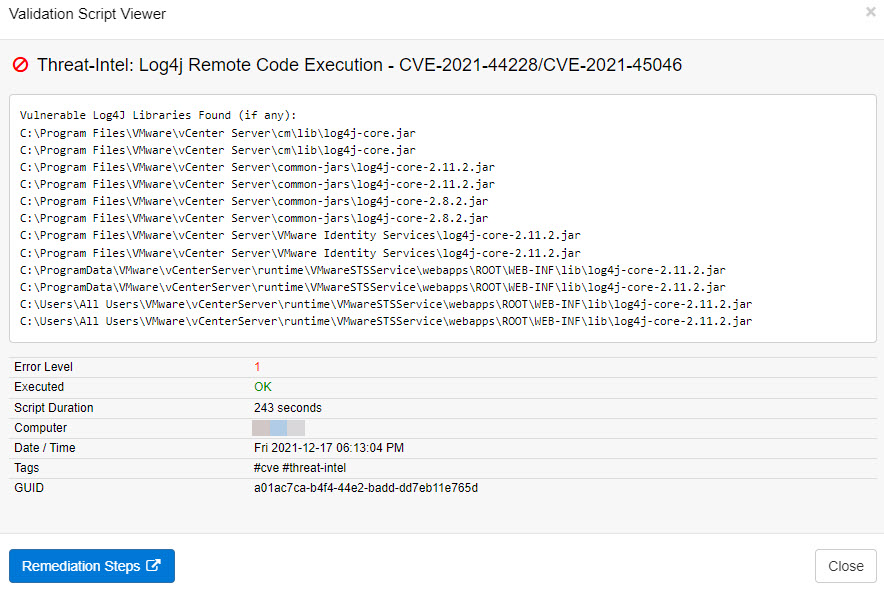The height and width of the screenshot is (589, 884).
Task: Click the tags '#cve #threat-intel'
Action: [x=300, y=468]
